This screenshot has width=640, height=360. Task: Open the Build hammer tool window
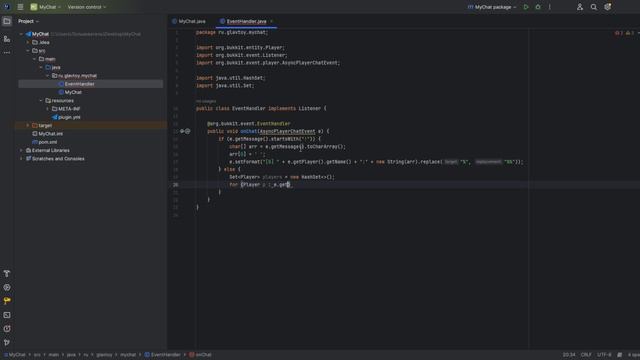[7, 273]
